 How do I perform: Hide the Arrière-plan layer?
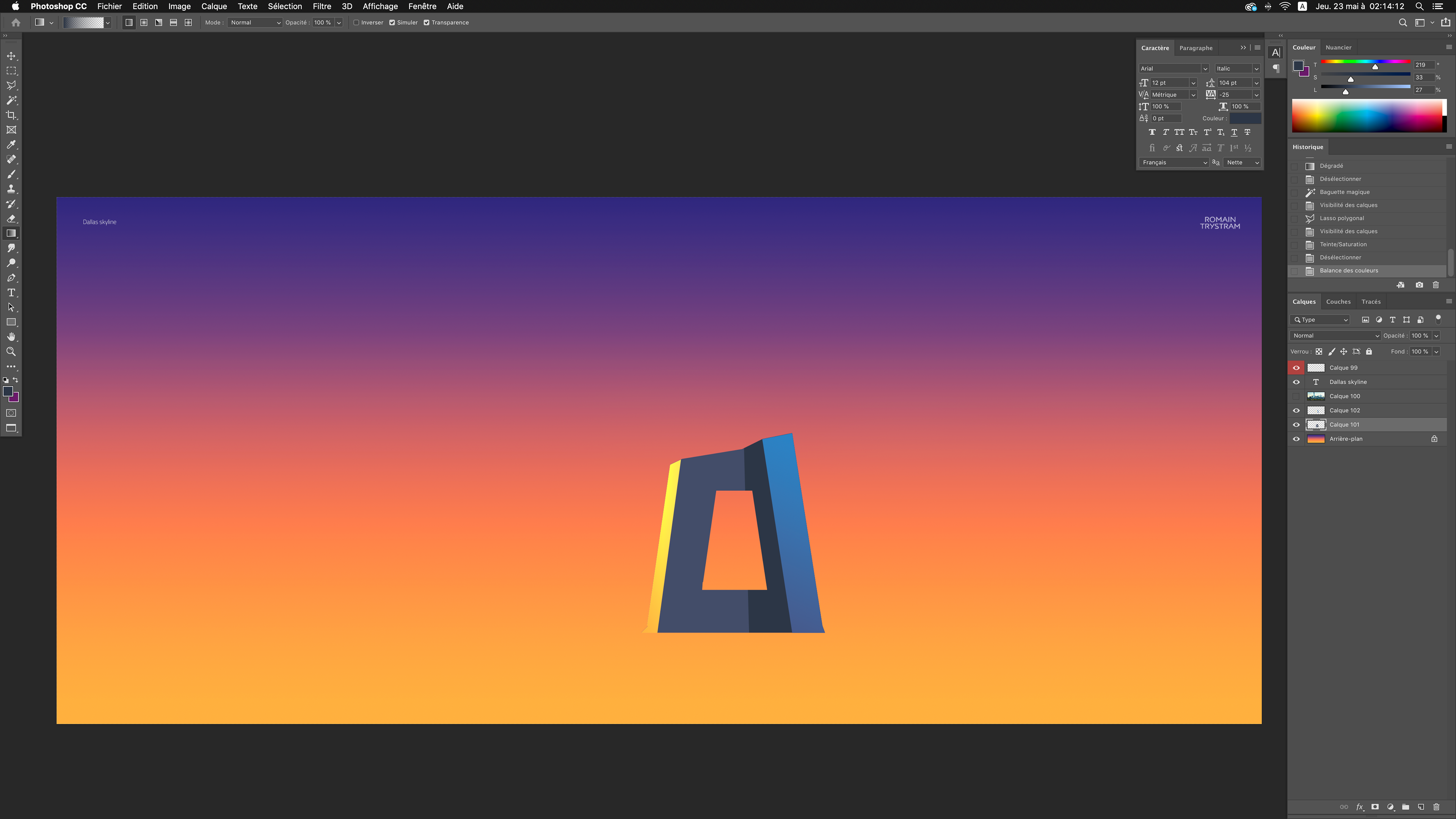pyautogui.click(x=1296, y=439)
